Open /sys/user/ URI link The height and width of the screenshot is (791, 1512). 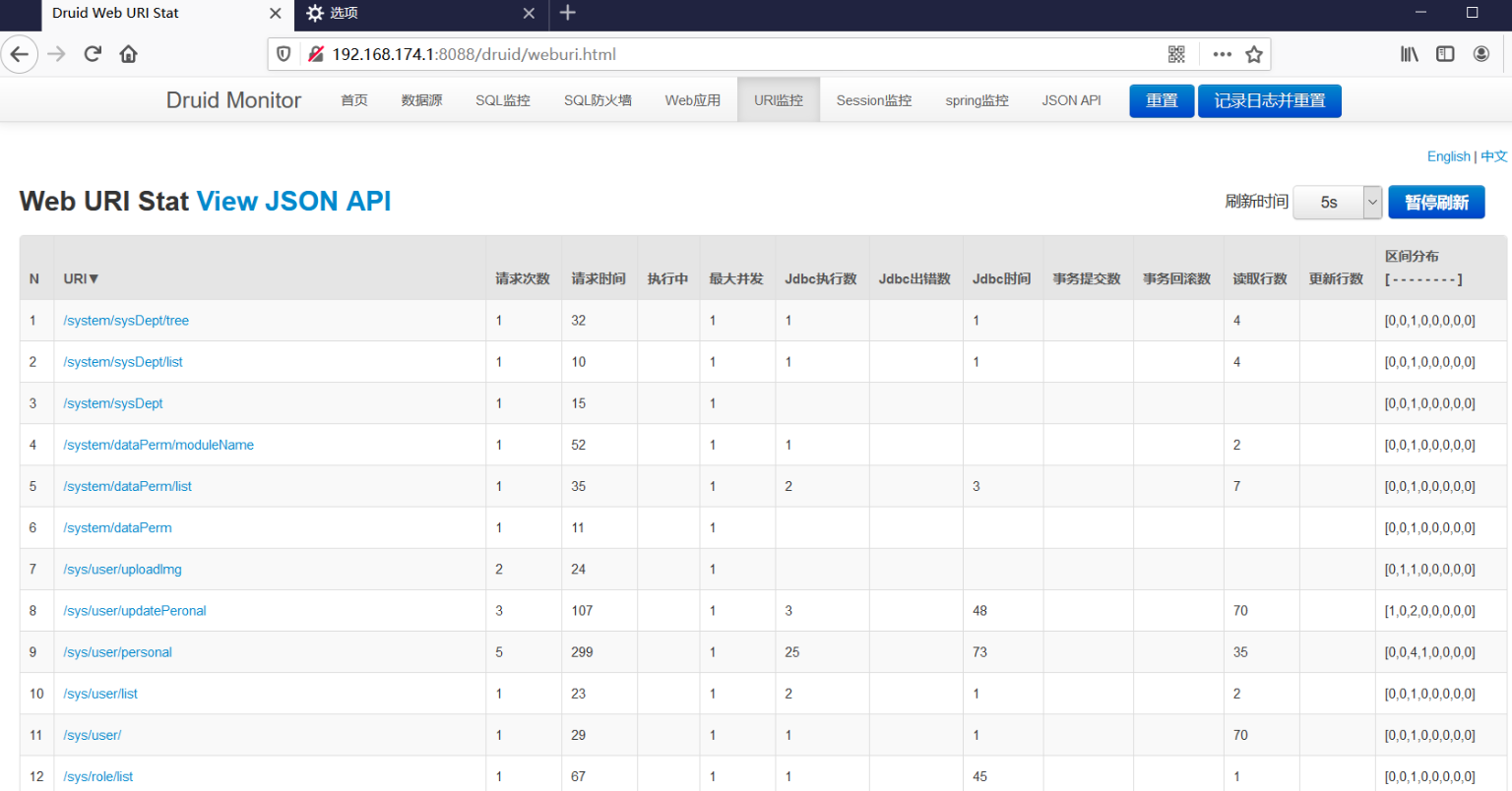[x=93, y=734]
